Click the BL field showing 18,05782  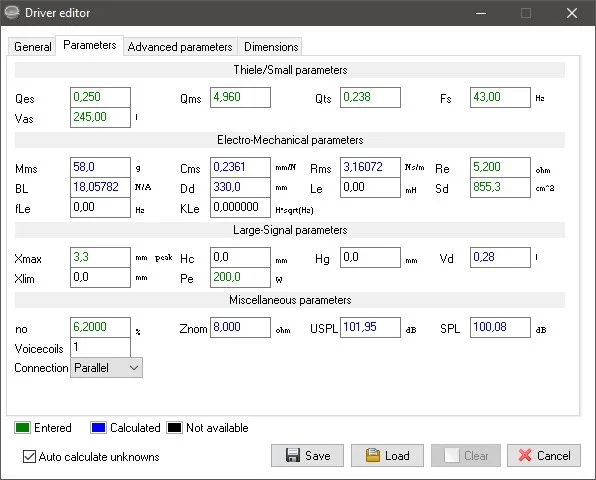pos(100,187)
